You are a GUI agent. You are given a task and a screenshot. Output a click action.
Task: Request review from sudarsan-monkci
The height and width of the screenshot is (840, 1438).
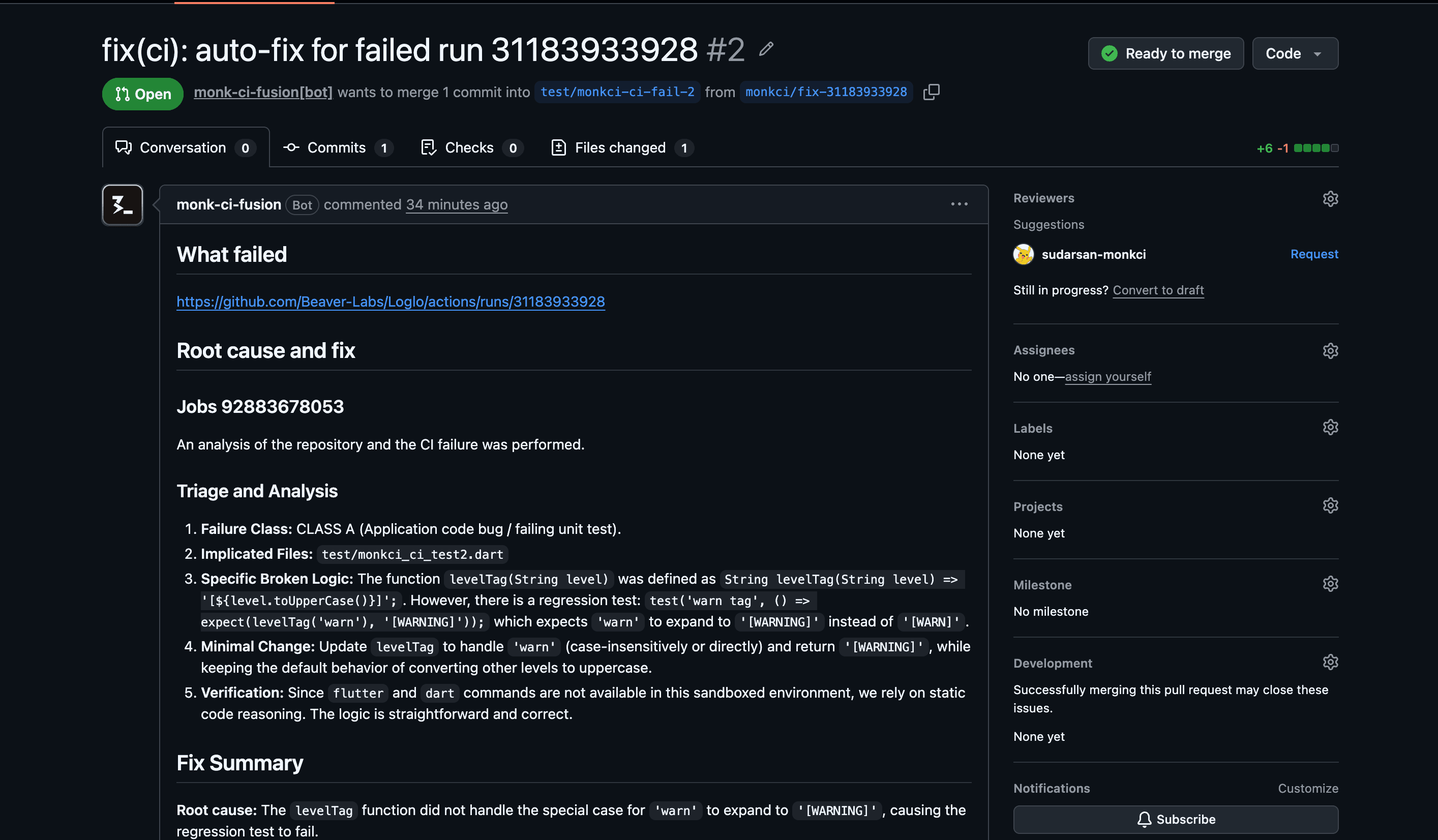click(1314, 254)
